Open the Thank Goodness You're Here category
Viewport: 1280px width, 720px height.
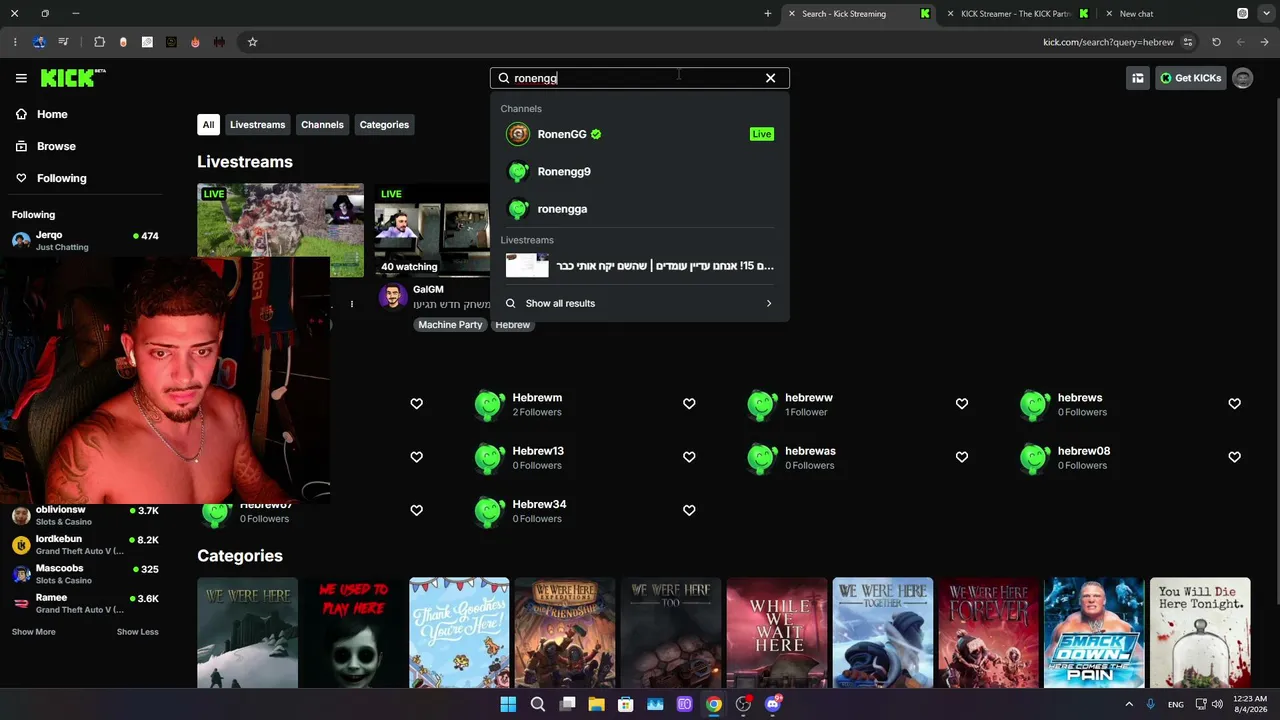click(x=459, y=633)
